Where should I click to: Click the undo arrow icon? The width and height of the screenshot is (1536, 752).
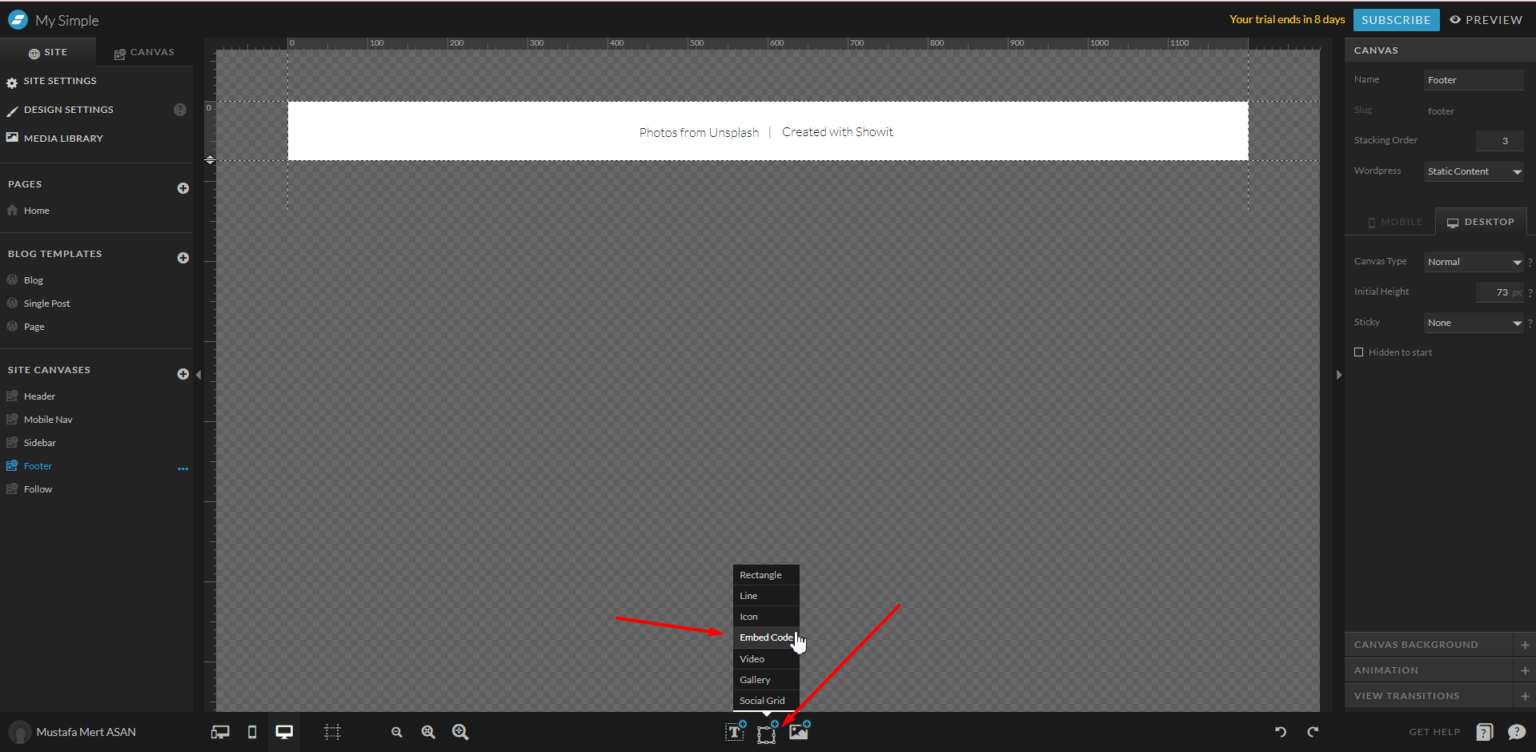click(1280, 732)
